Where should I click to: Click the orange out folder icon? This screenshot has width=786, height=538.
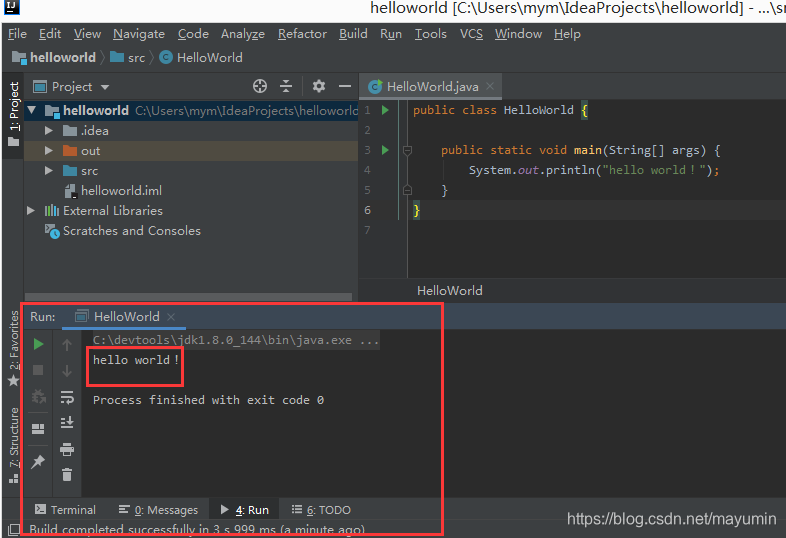click(70, 150)
